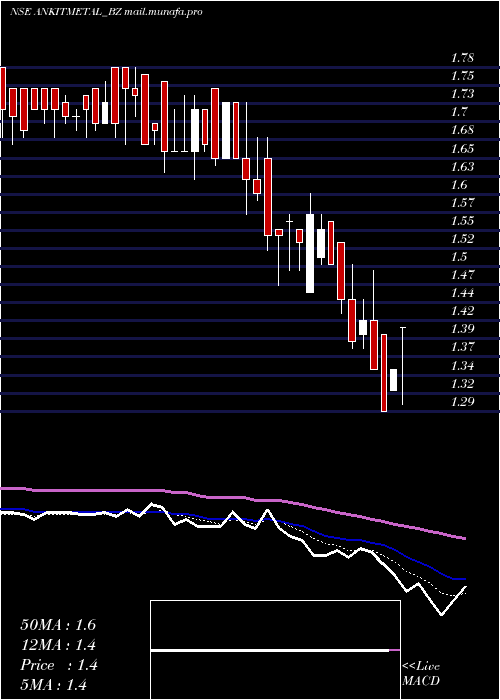Image resolution: width=500 pixels, height=700 pixels.
Task: Click the 1.52 price axis label
Action: [x=462, y=238]
